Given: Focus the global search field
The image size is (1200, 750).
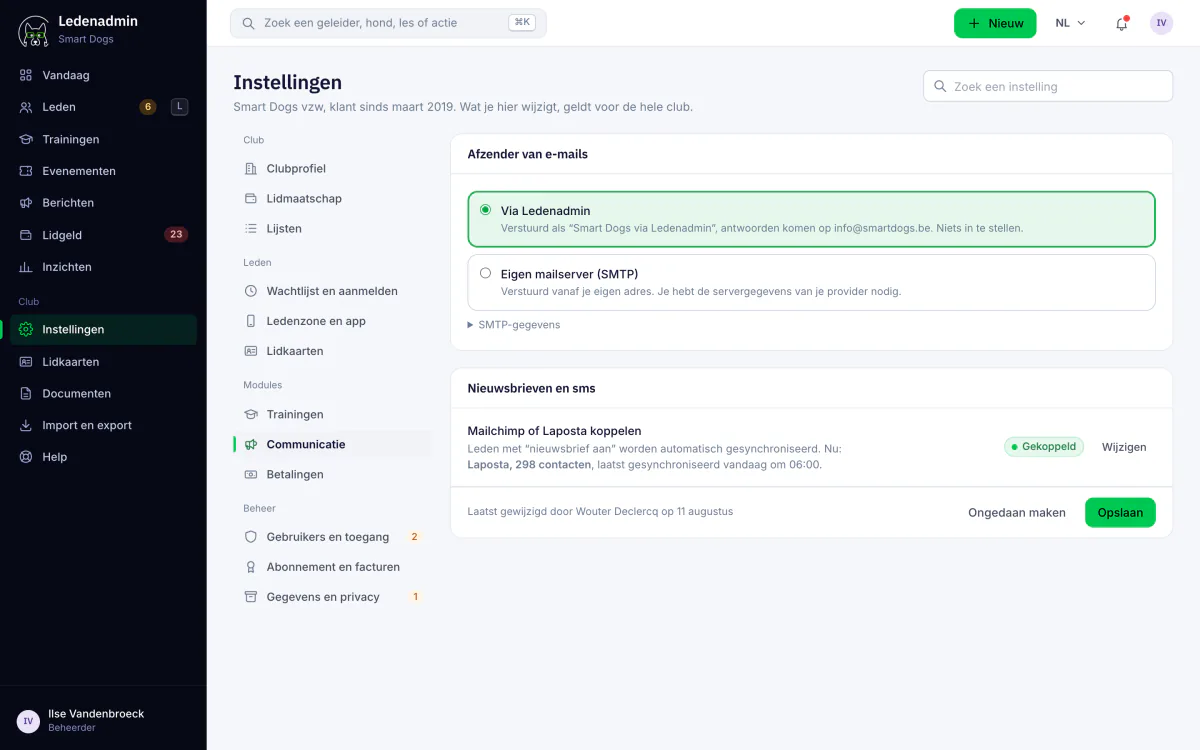Looking at the screenshot, I should (x=388, y=23).
